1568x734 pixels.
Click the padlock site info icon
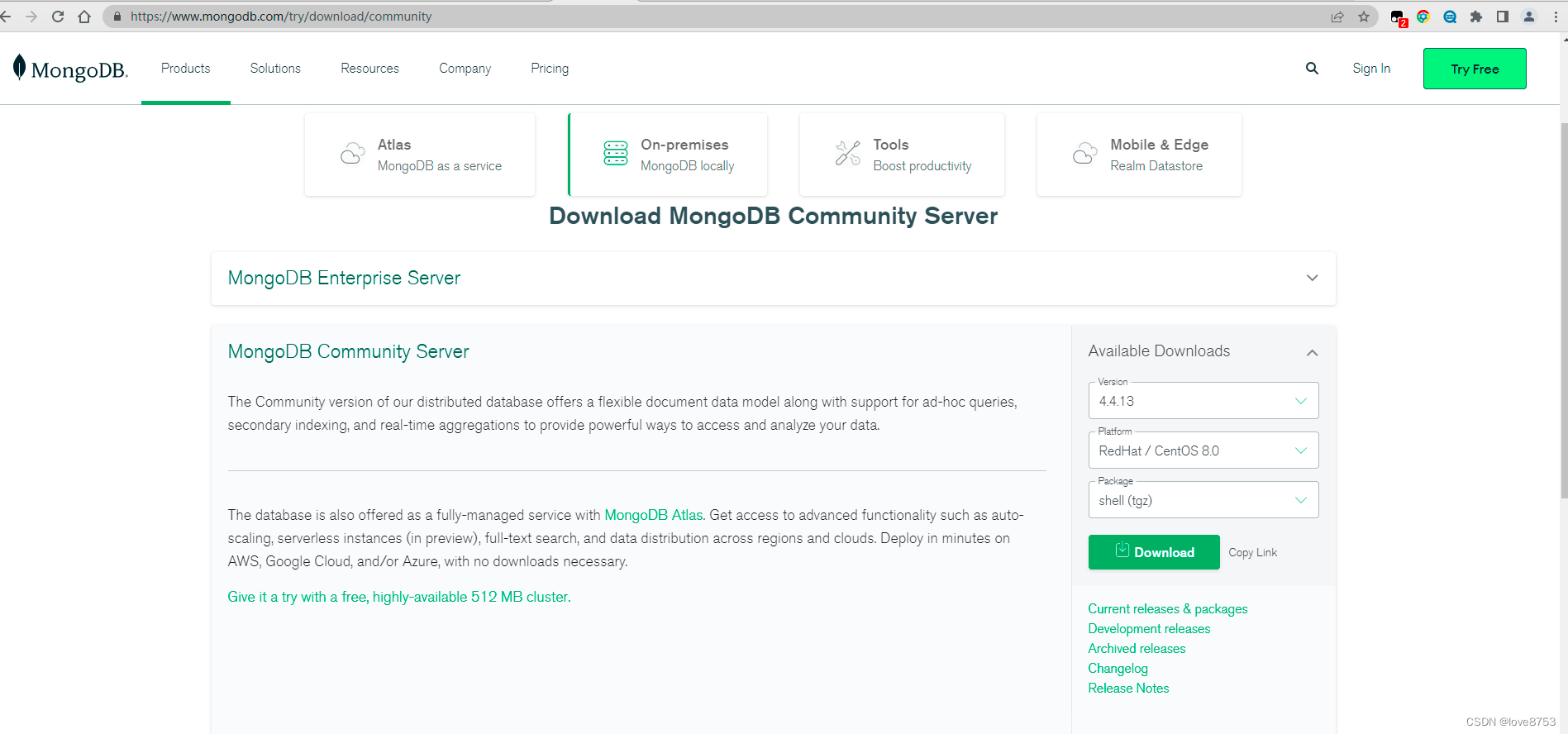(117, 17)
